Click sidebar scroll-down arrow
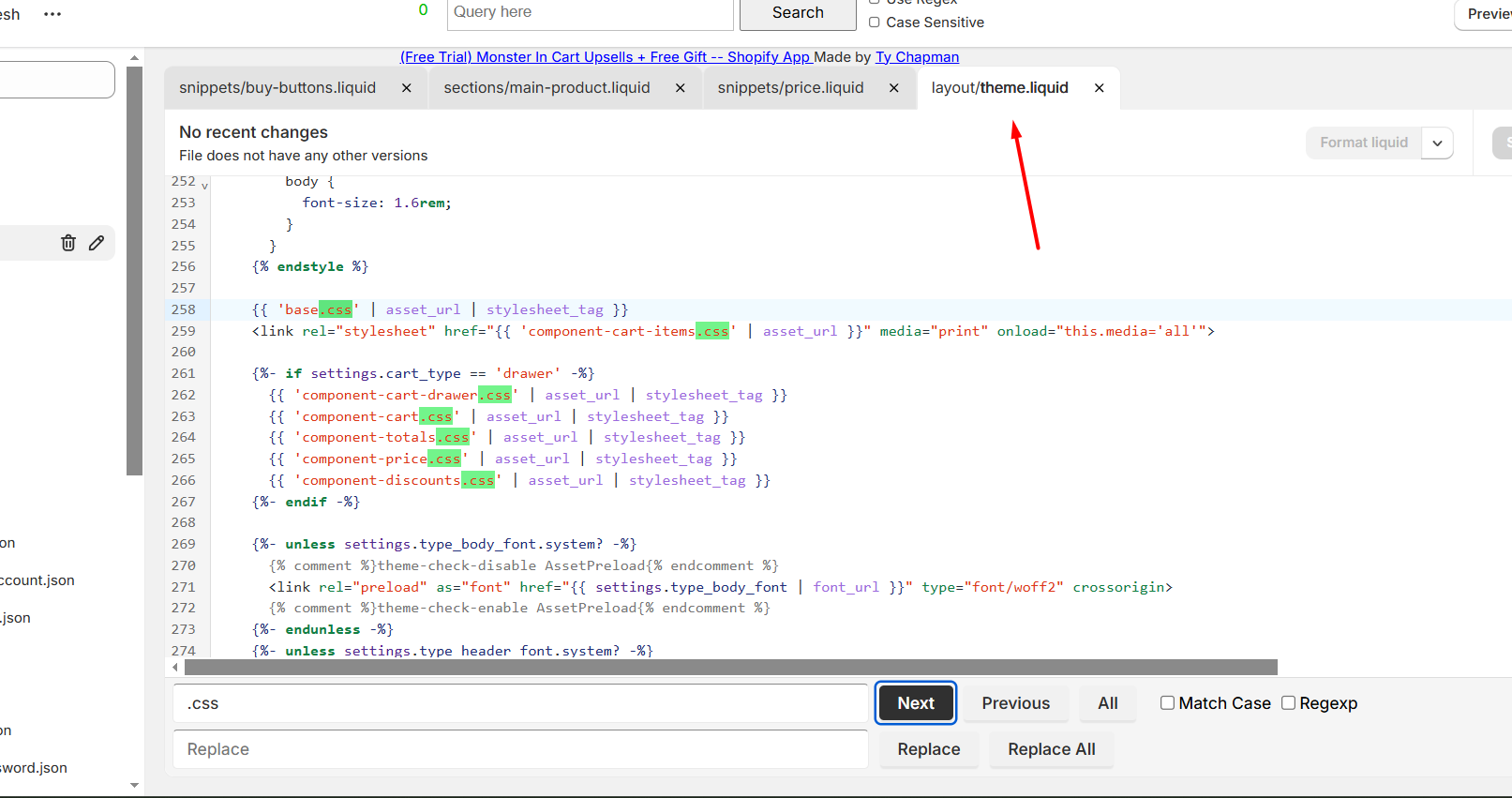This screenshot has width=1512, height=798. coord(134,786)
